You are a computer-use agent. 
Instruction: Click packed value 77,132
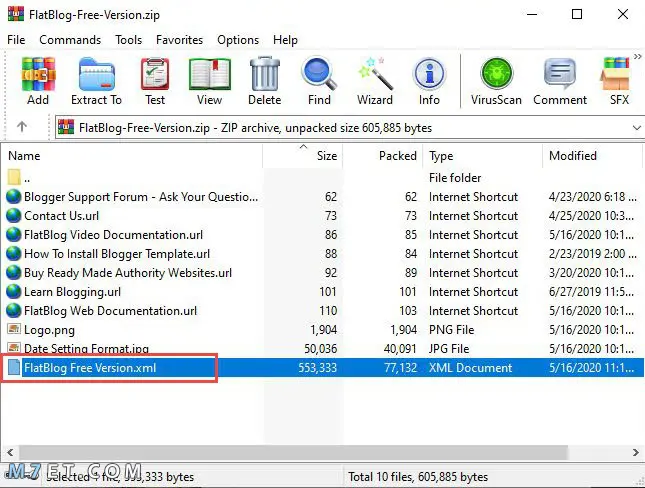pos(400,367)
